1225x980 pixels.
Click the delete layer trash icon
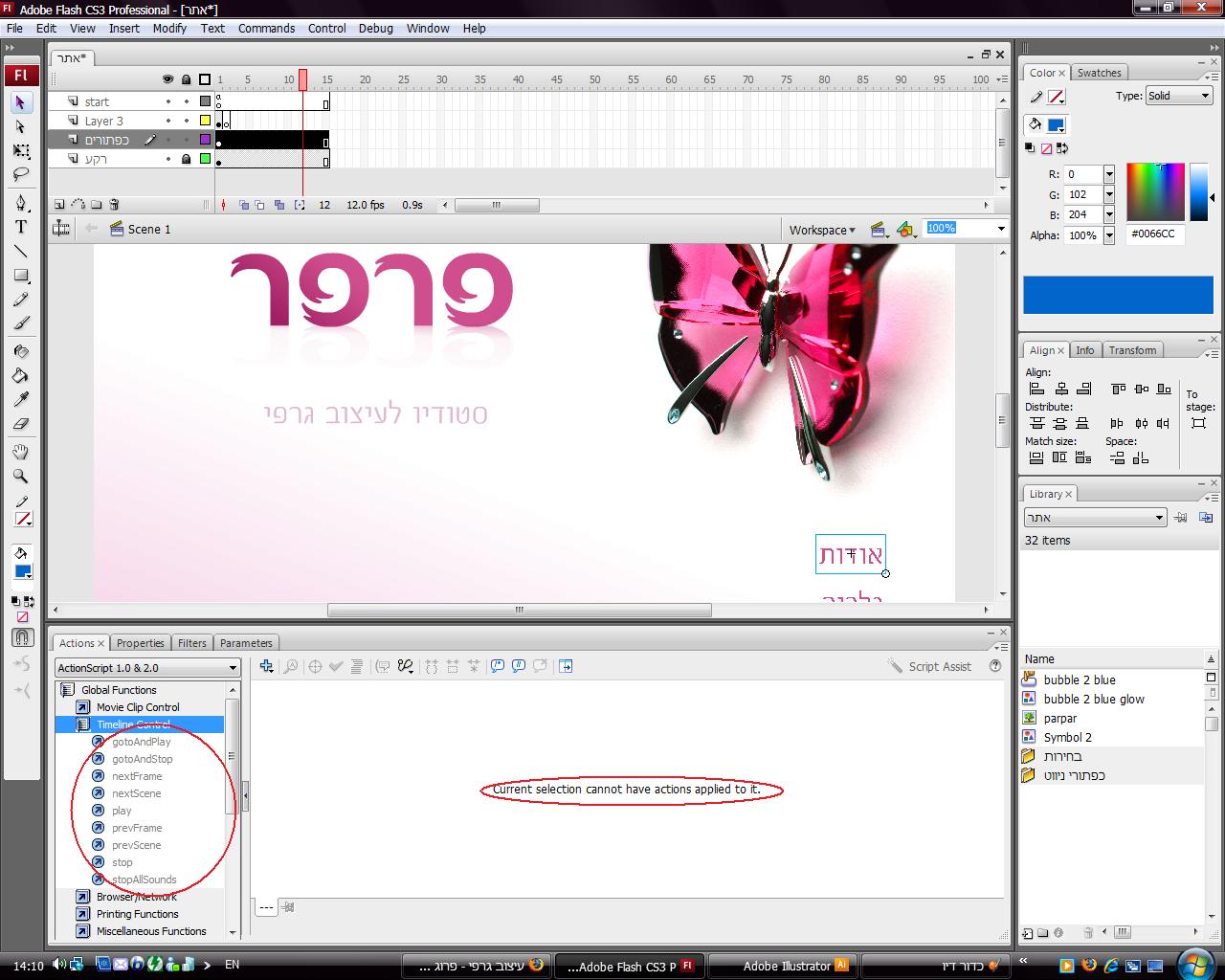[115, 205]
